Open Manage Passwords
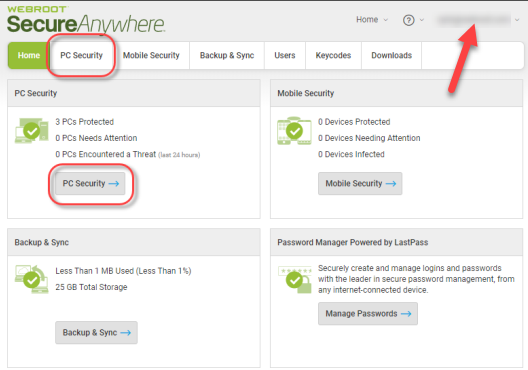 pyautogui.click(x=368, y=314)
